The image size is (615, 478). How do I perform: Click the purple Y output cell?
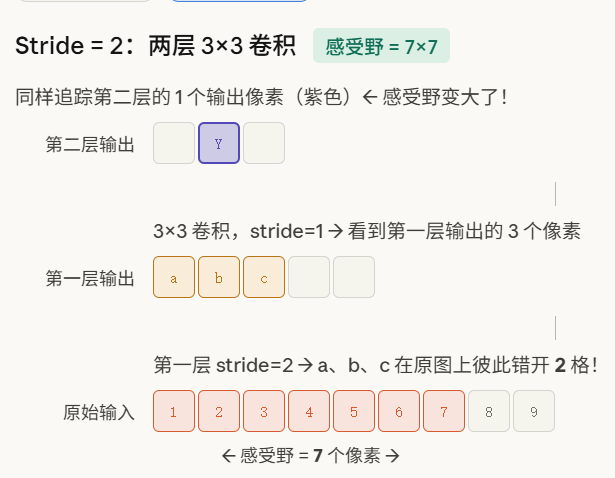(219, 143)
